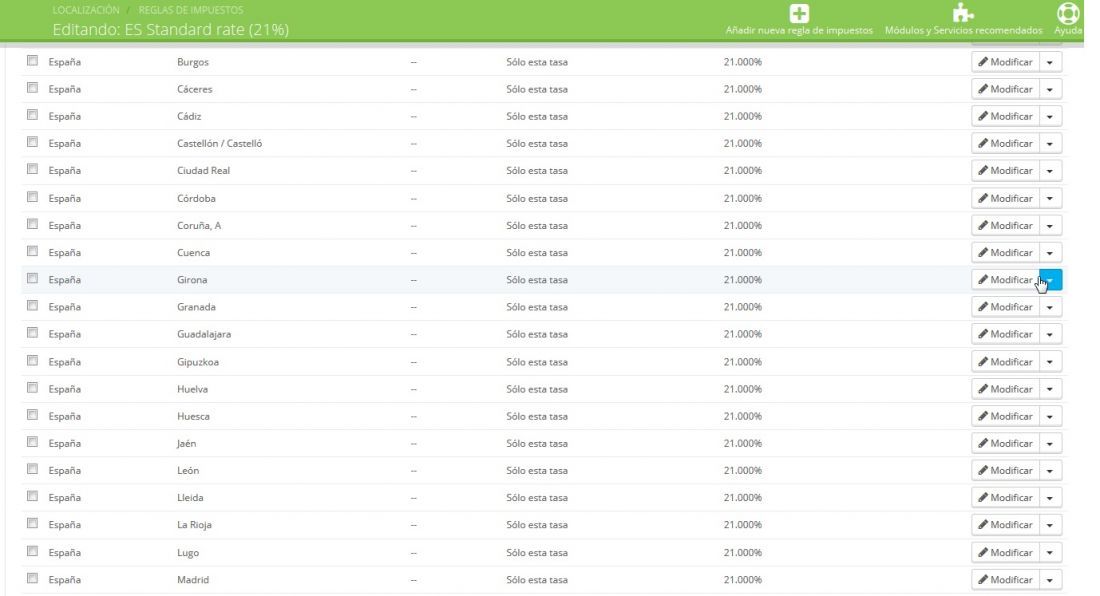Screen dimensions: 1100x596
Task: Click the Granada province name
Action: coord(196,307)
